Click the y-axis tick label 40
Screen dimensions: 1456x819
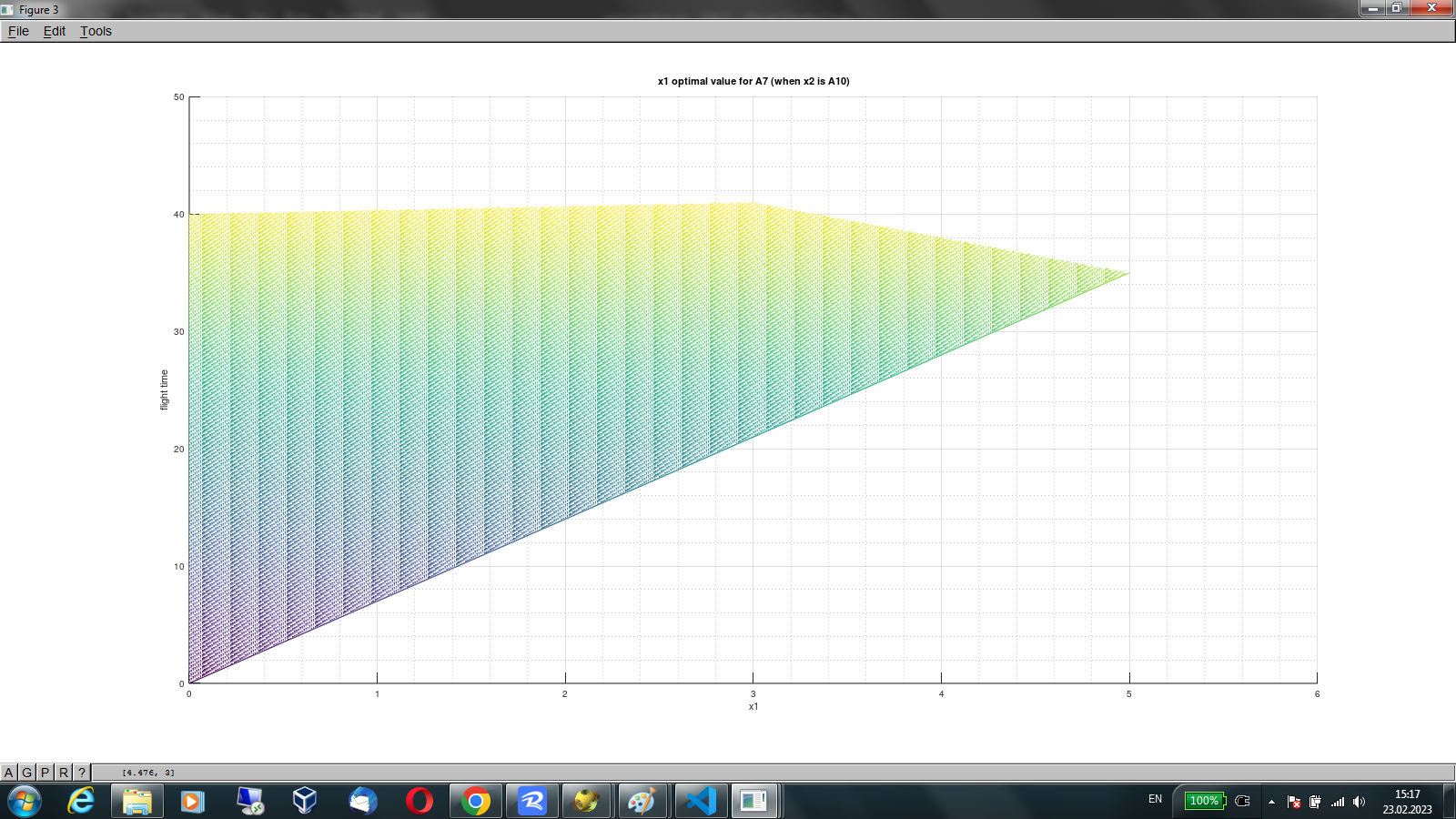click(179, 215)
